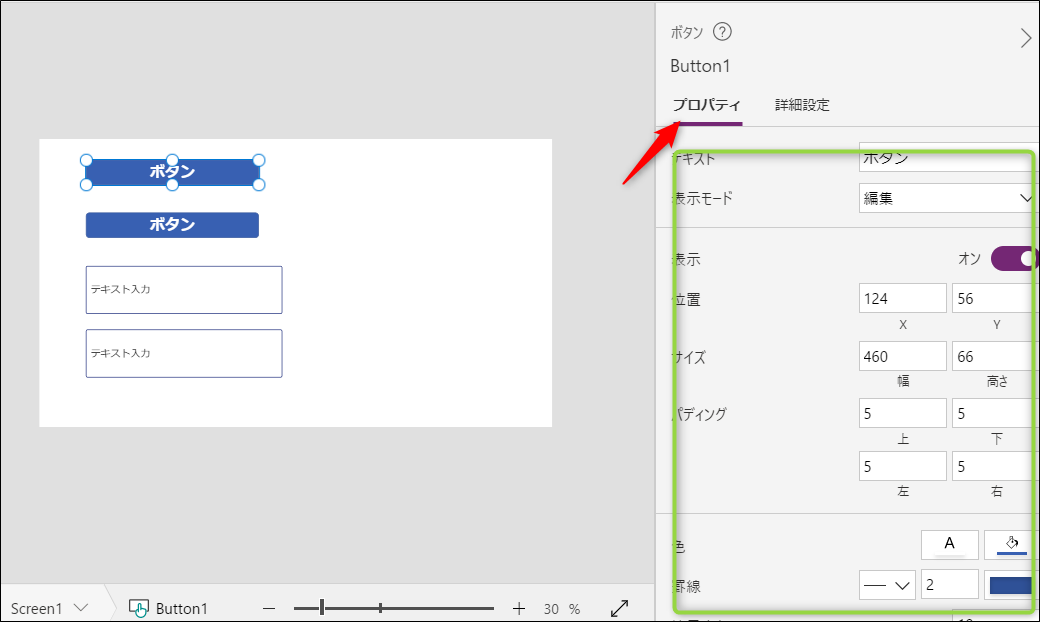This screenshot has width=1040, height=622.
Task: Edit the top padding field
Action: (x=903, y=413)
